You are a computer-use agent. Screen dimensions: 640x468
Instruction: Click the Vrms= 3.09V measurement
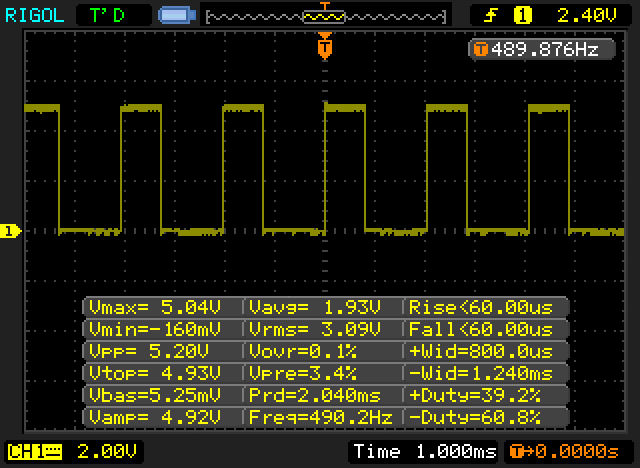coord(315,329)
